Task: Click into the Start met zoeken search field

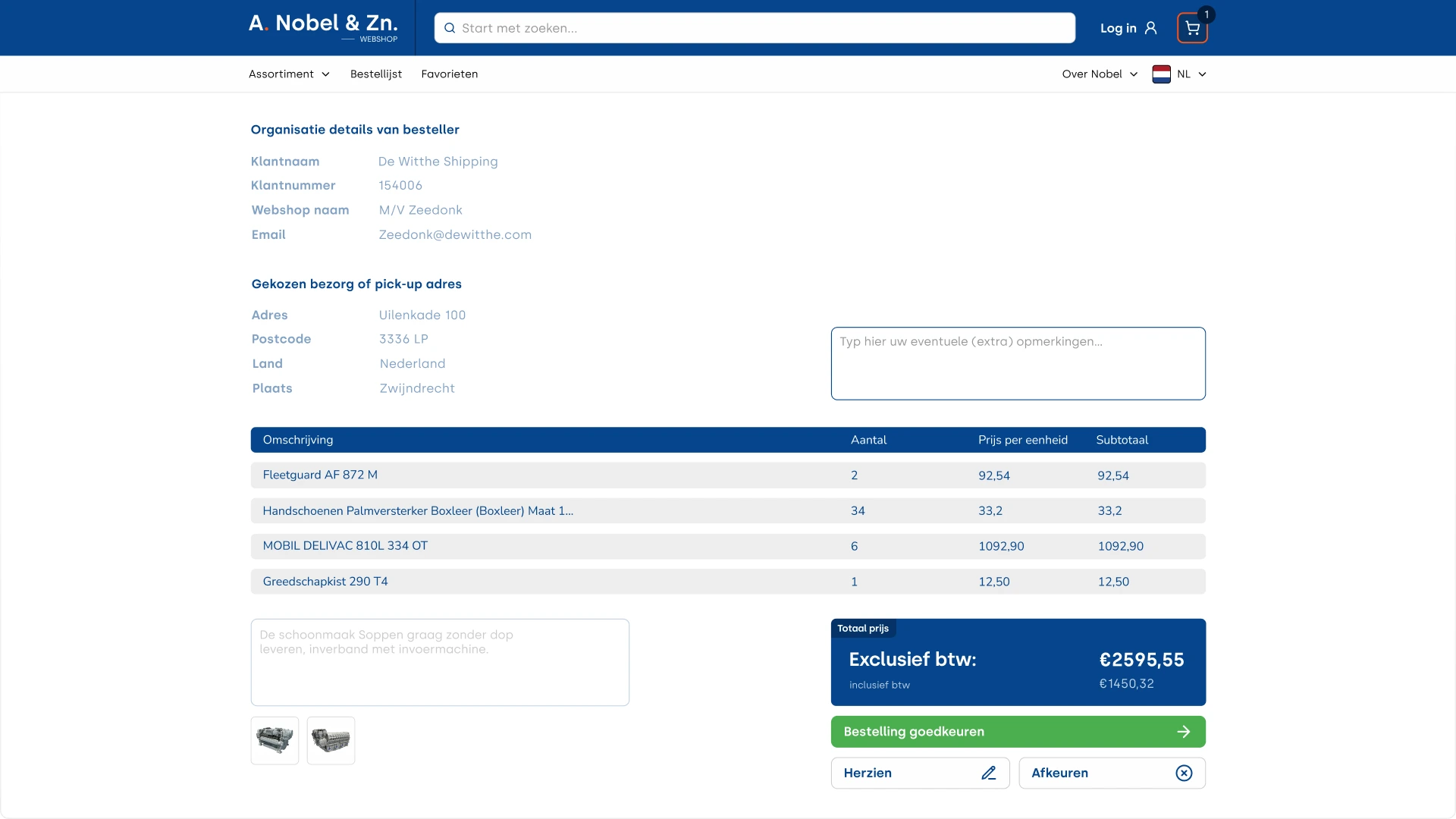Action: tap(758, 28)
